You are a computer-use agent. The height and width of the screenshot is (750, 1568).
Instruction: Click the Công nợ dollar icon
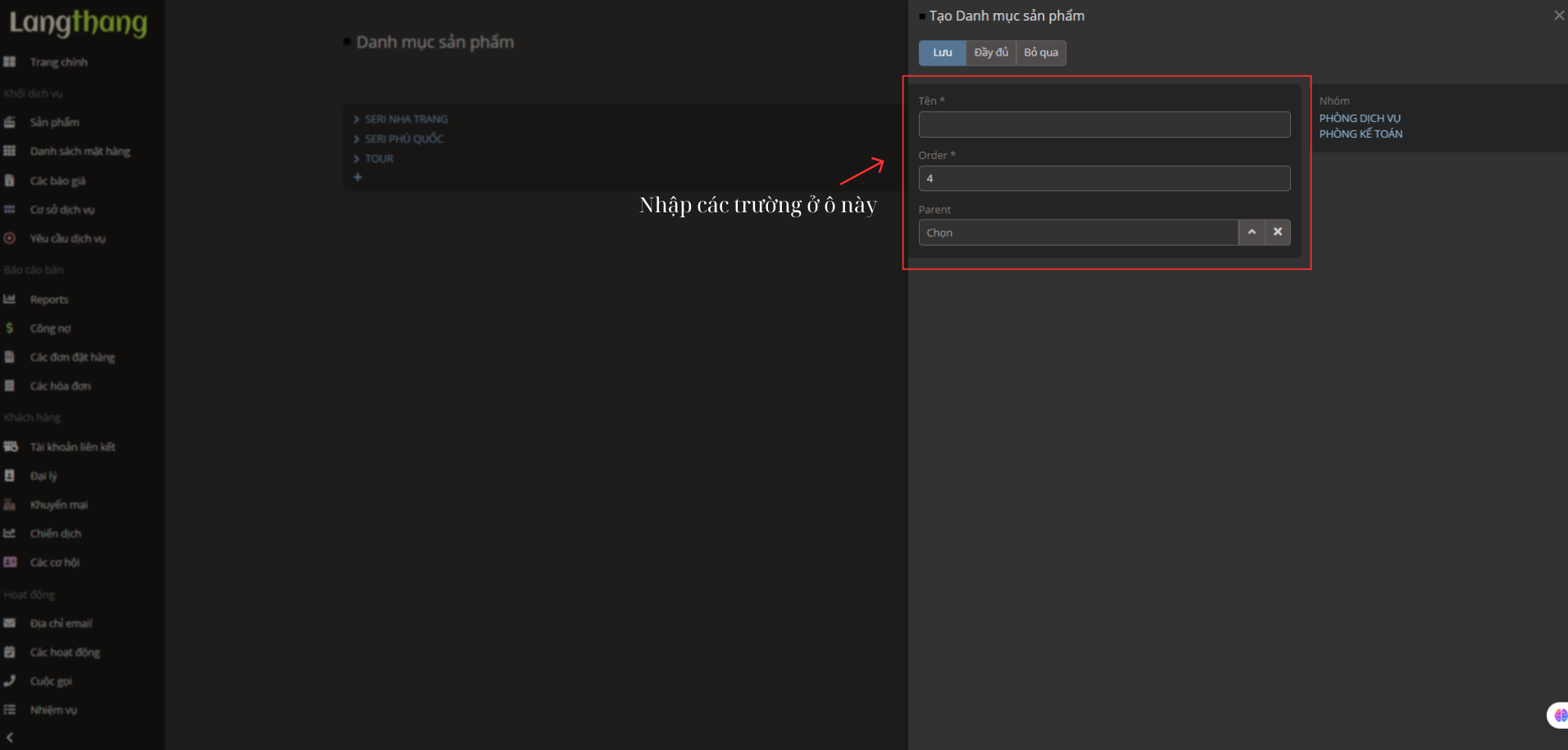pyautogui.click(x=10, y=328)
